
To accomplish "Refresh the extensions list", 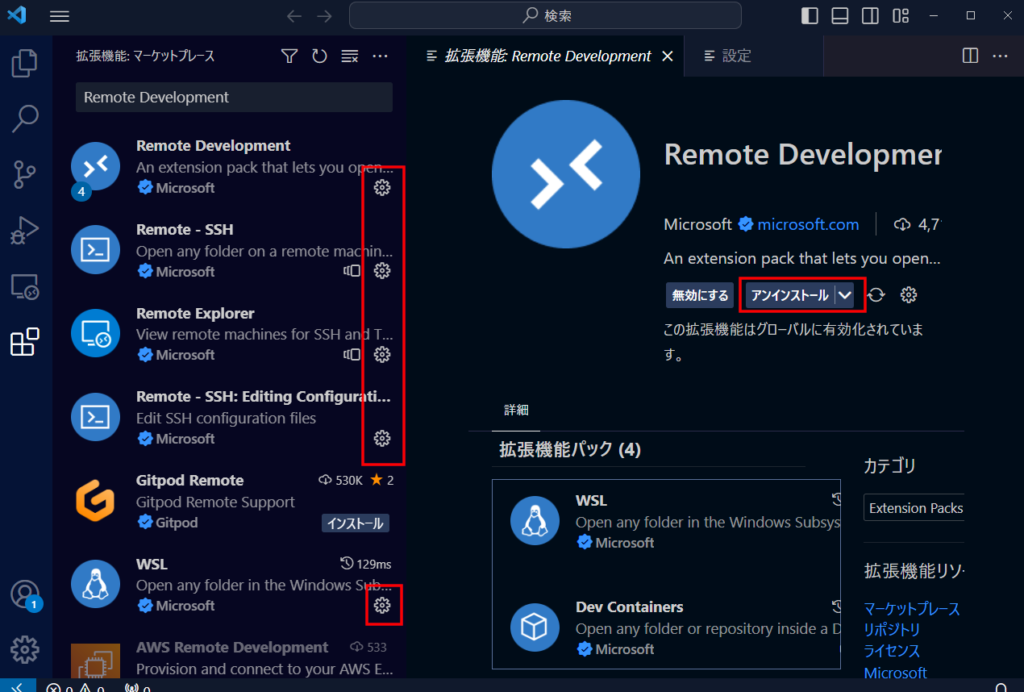I will [319, 56].
